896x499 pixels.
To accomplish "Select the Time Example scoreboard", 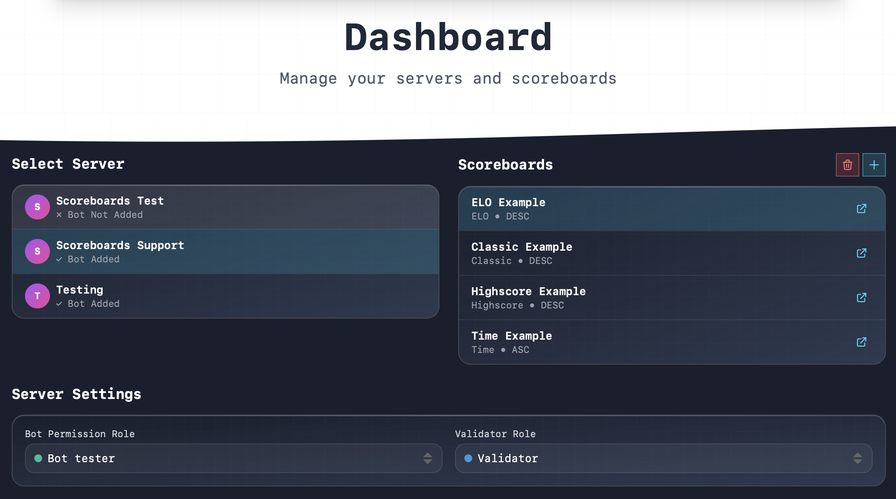I will [650, 342].
